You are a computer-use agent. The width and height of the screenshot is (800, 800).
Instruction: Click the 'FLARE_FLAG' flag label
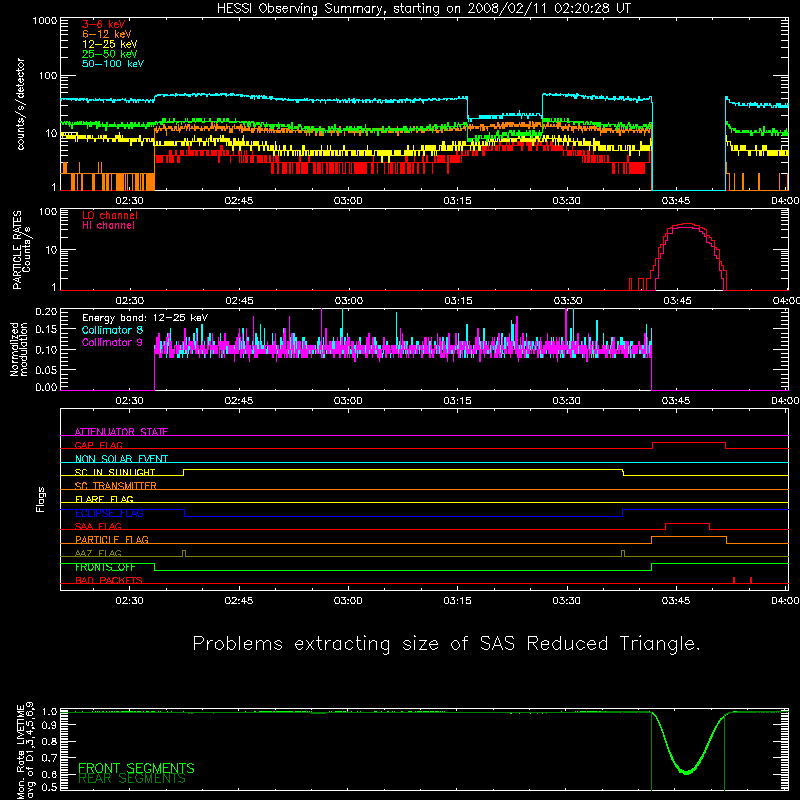pos(104,499)
